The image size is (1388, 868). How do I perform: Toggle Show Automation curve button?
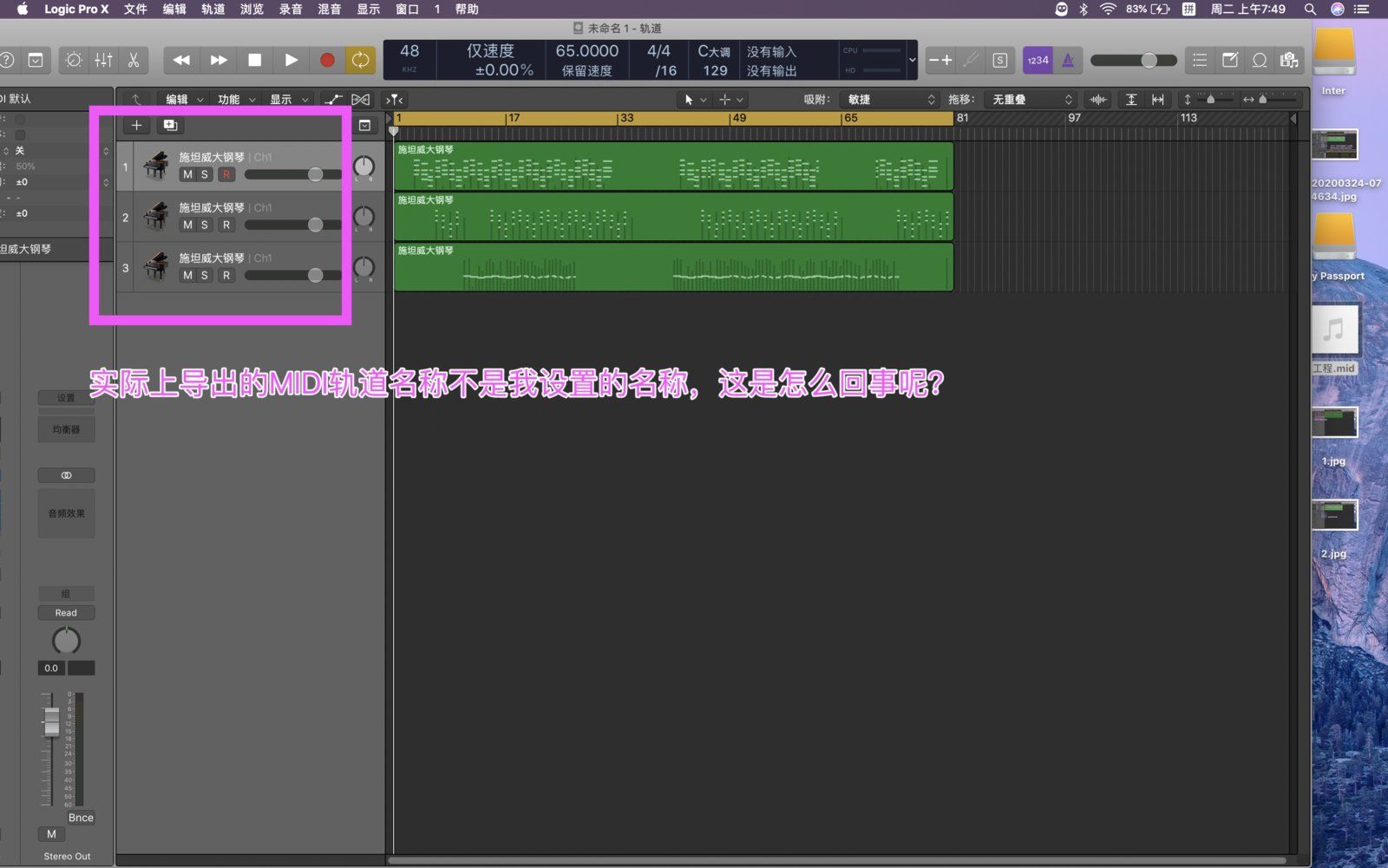(333, 100)
